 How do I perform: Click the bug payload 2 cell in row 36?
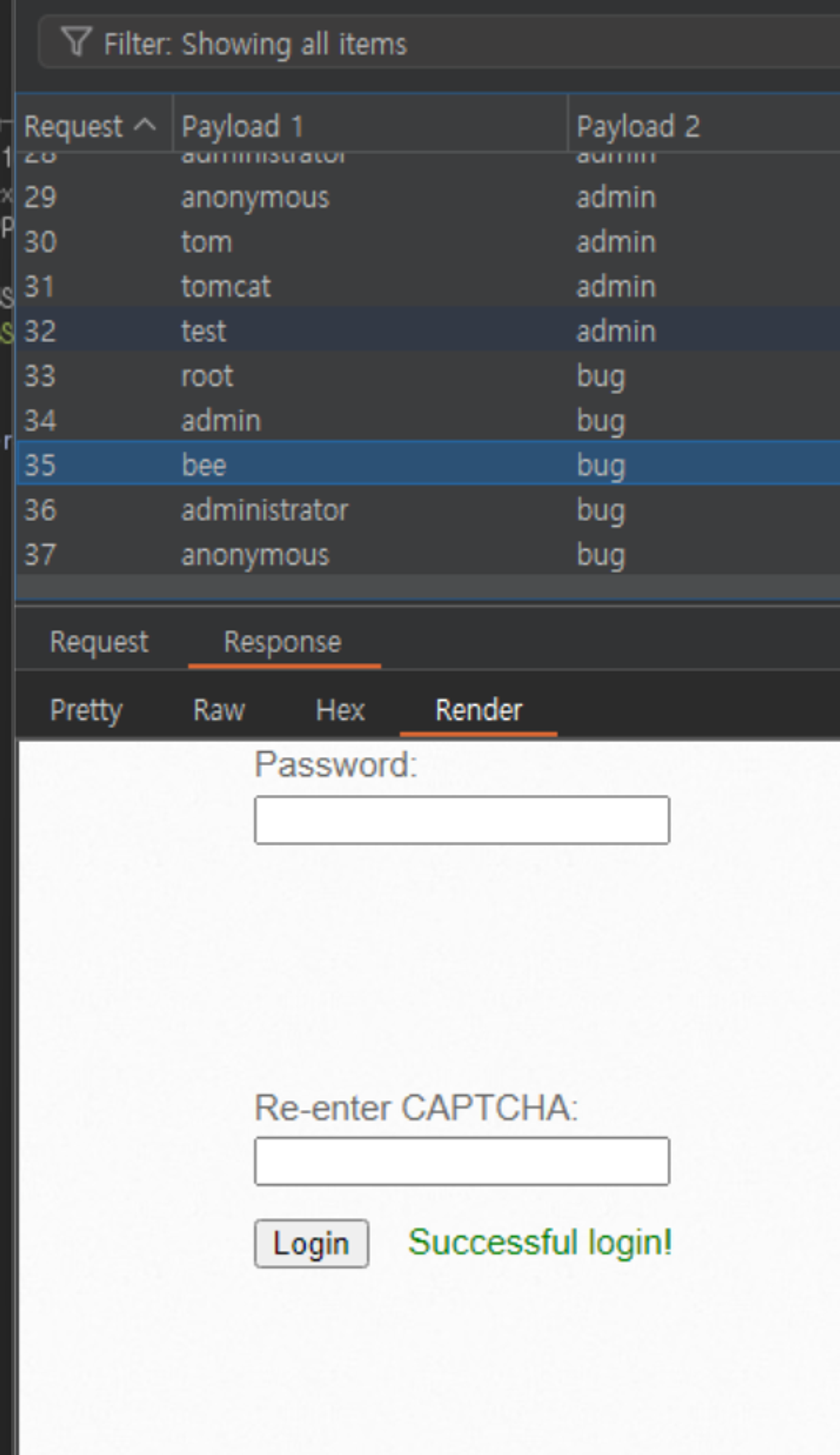[601, 511]
